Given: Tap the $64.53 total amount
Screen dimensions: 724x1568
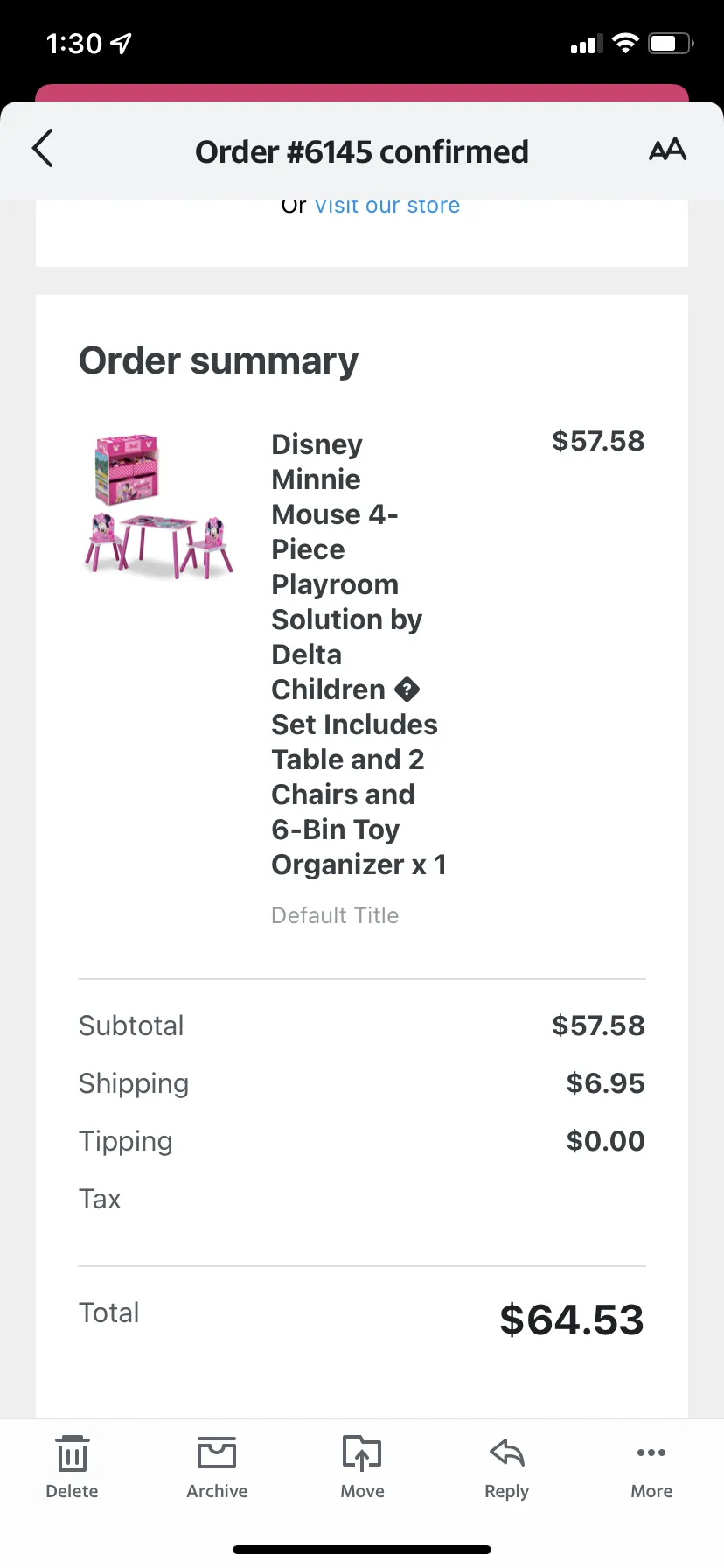Looking at the screenshot, I should [572, 1319].
